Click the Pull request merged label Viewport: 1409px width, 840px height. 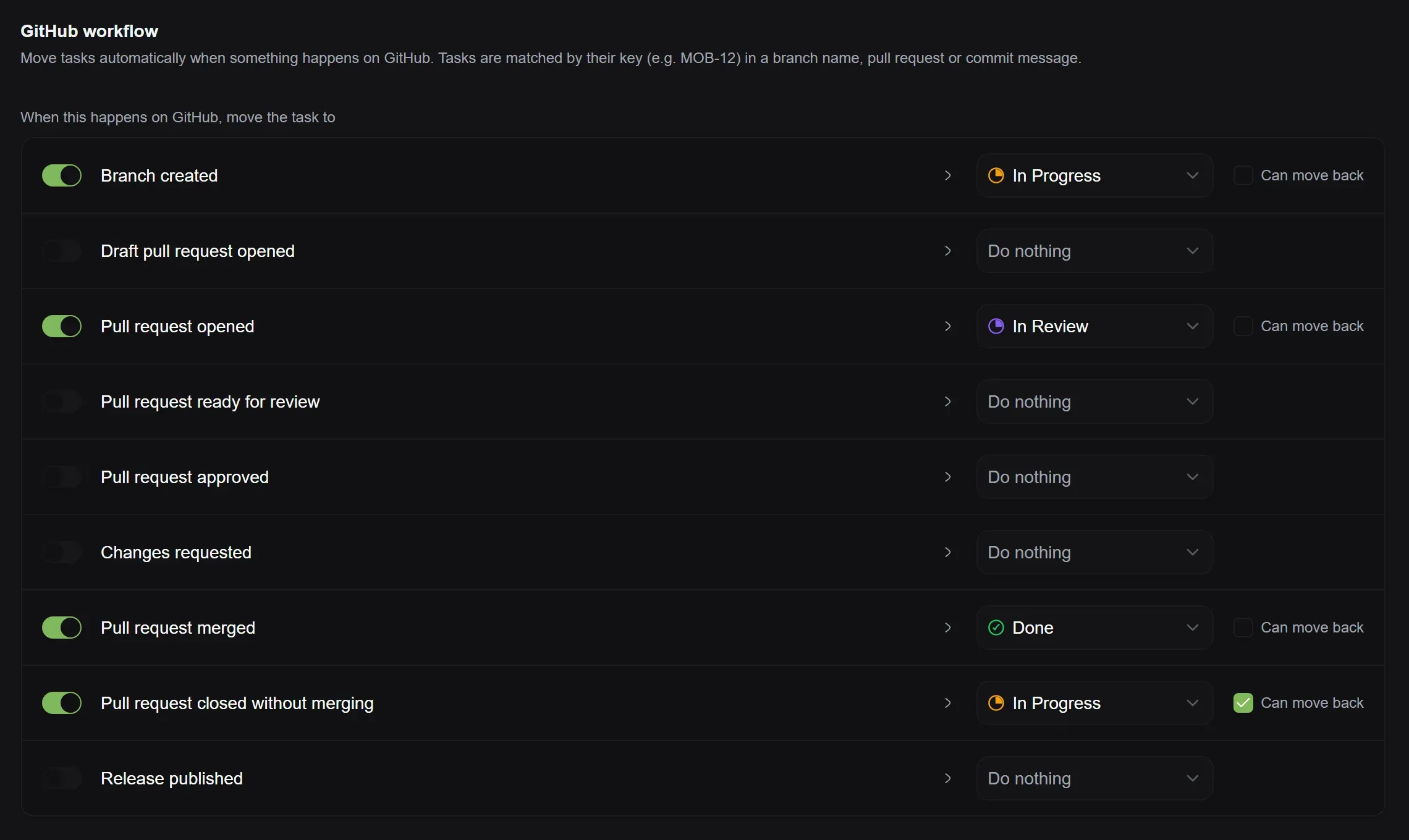(x=178, y=628)
